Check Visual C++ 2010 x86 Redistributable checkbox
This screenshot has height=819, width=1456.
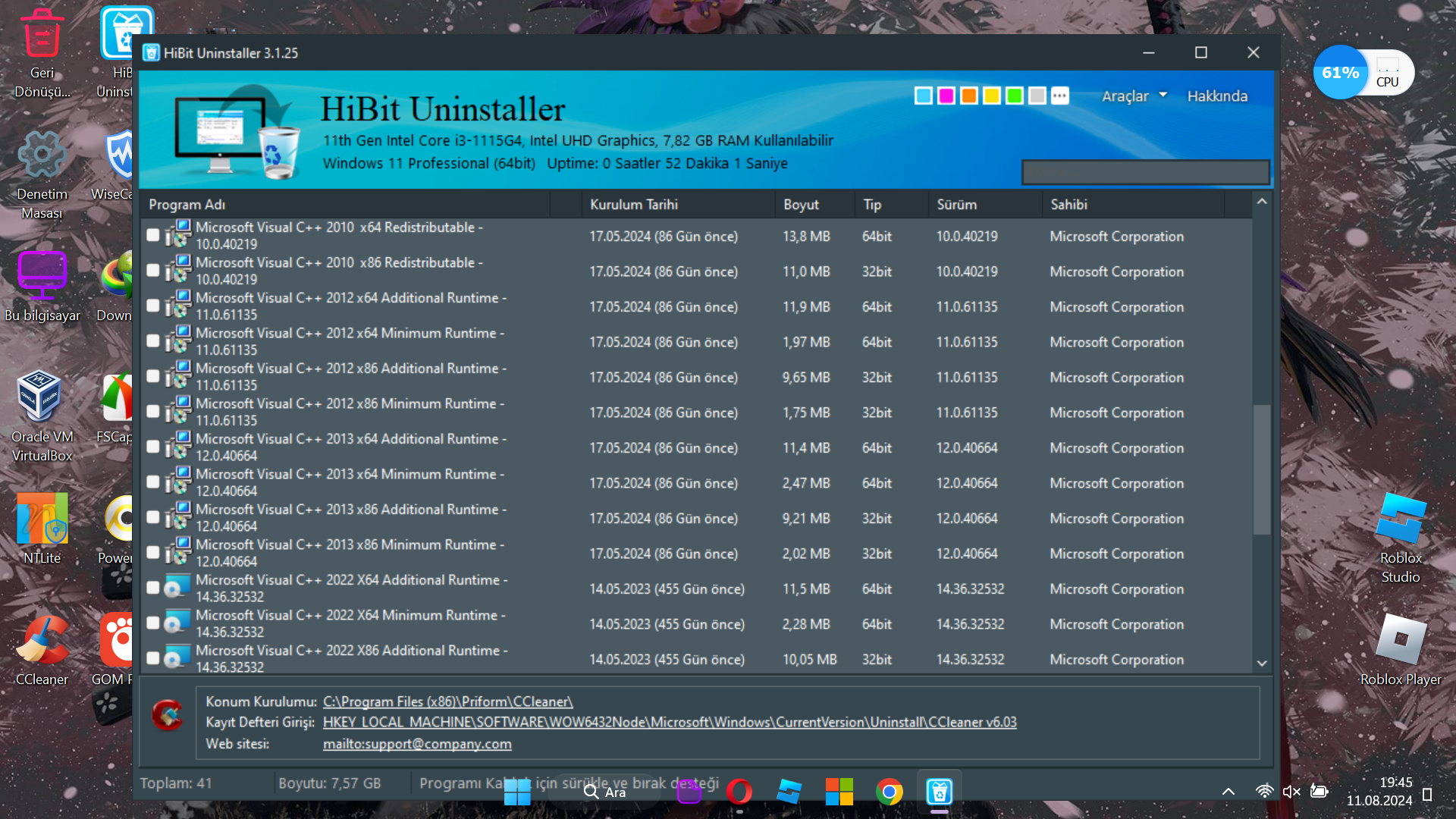(x=153, y=271)
